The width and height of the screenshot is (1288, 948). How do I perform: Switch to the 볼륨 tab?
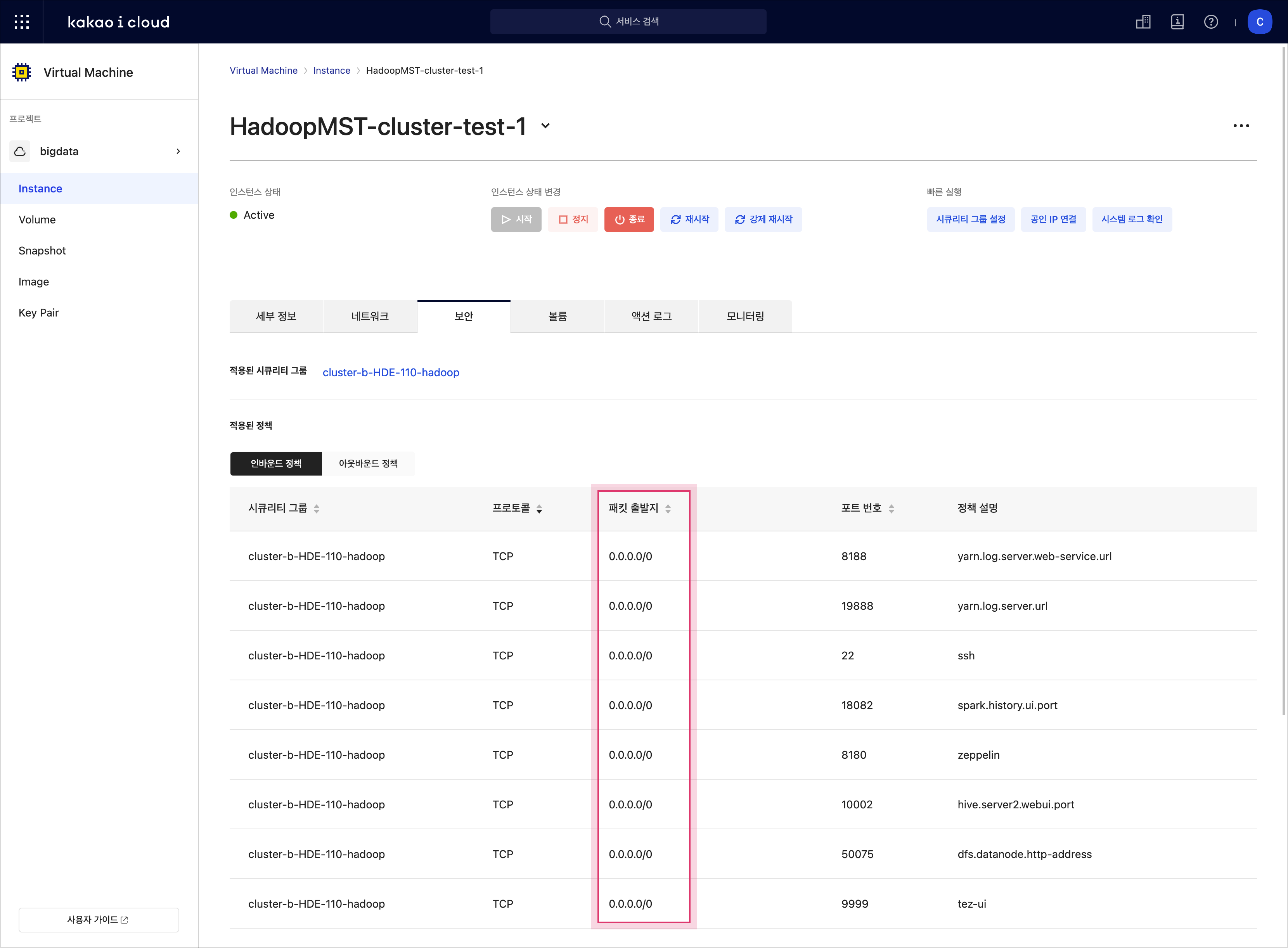pos(557,316)
